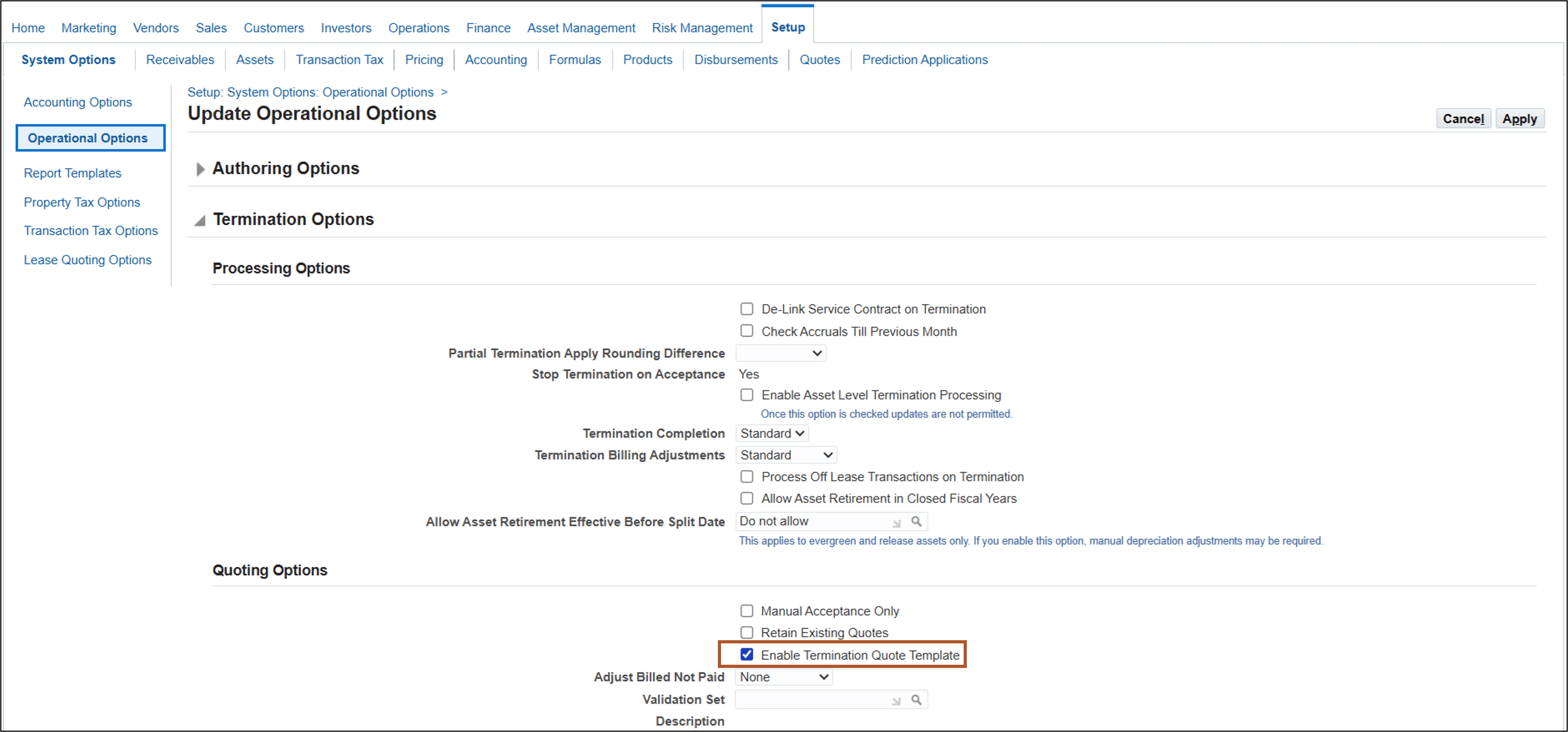Open the Transaction Tax section
The height and width of the screenshot is (732, 1568).
(x=339, y=59)
